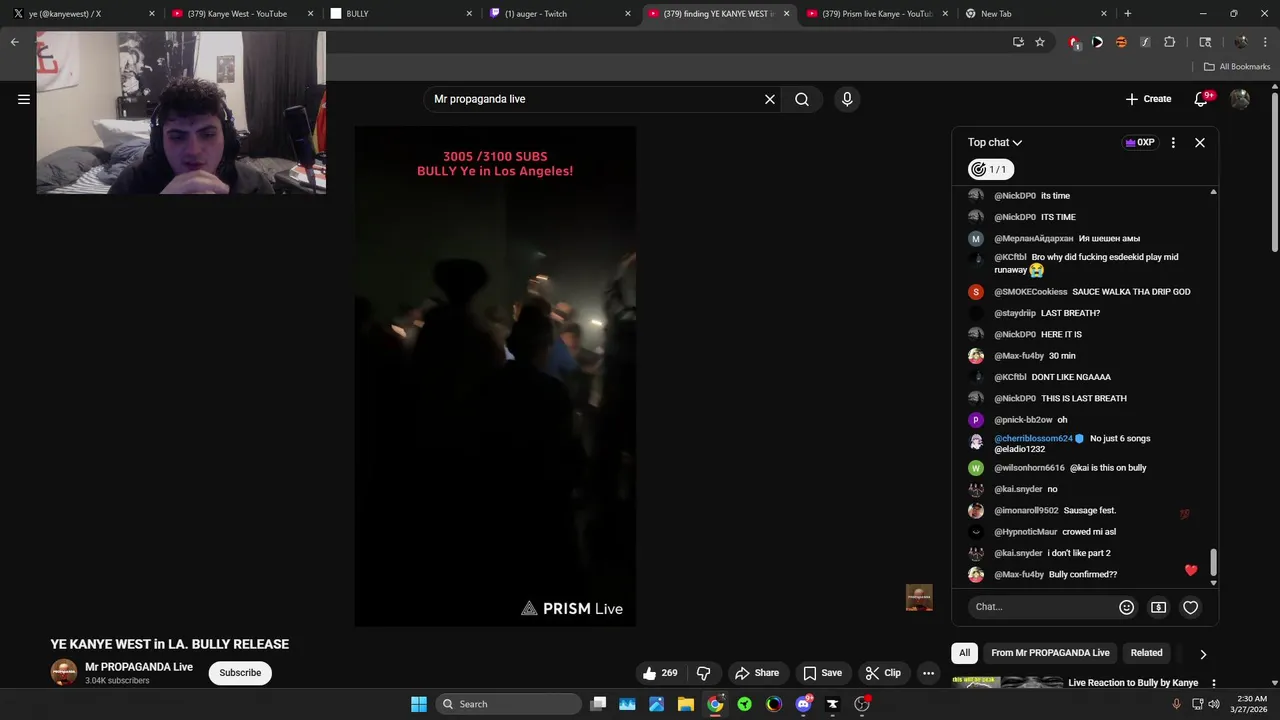
Task: Like the video with 269 likes
Action: tap(661, 673)
